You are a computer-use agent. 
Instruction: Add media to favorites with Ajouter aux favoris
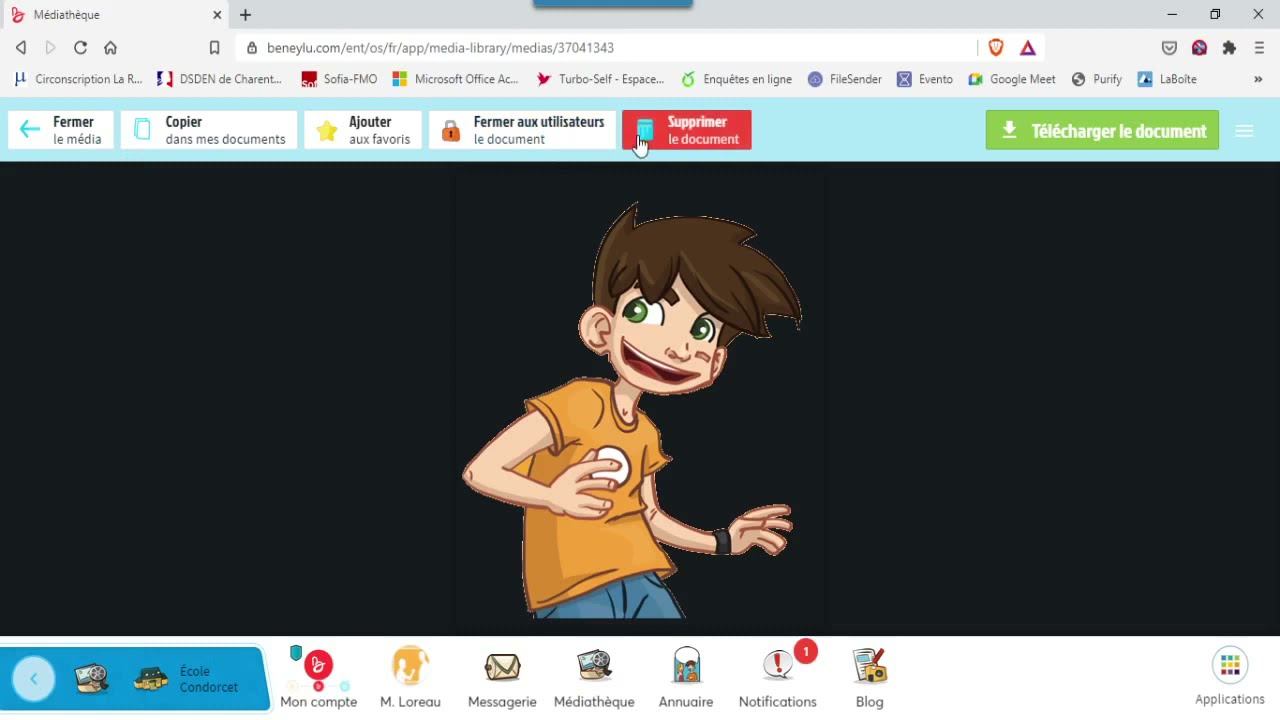[363, 130]
